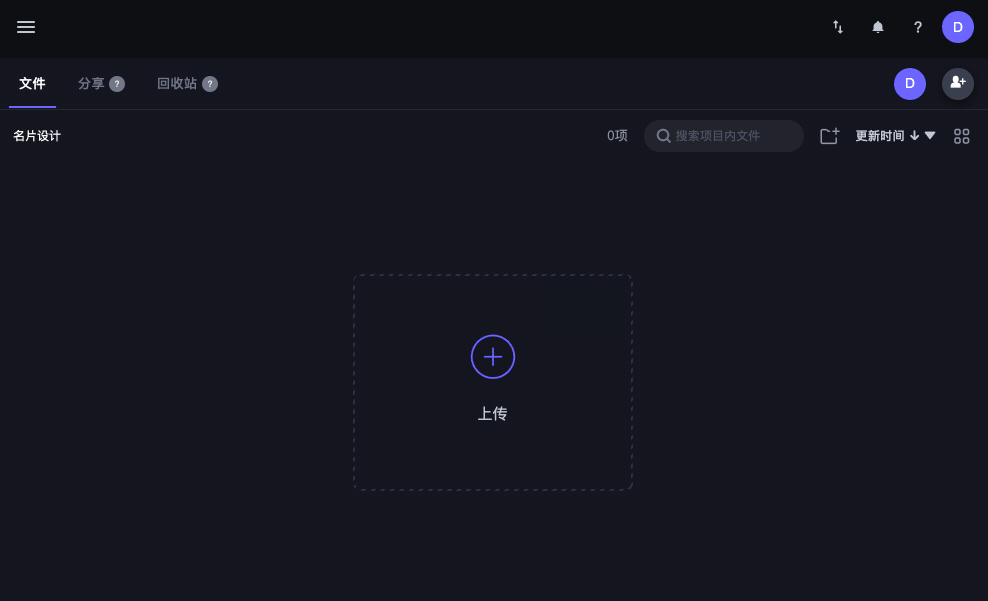Open the transfer list arrows icon
This screenshot has width=988, height=601.
(x=838, y=27)
